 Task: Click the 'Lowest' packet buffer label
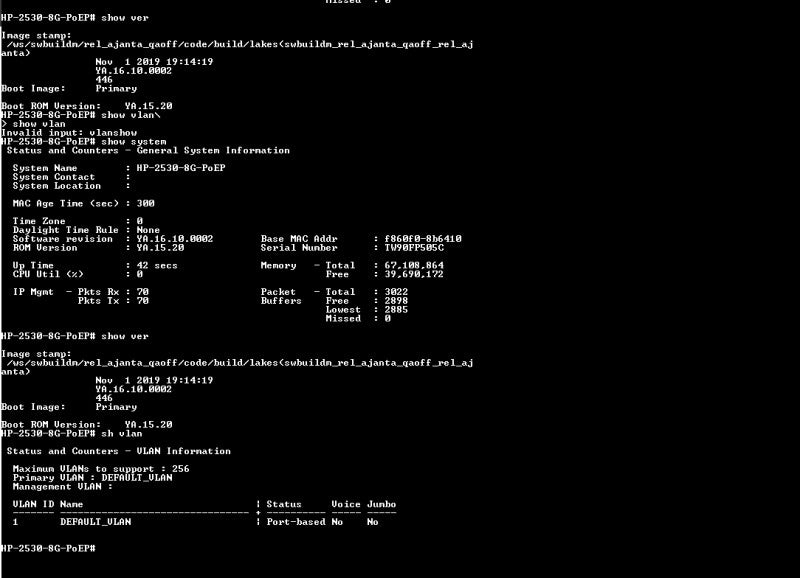point(343,310)
